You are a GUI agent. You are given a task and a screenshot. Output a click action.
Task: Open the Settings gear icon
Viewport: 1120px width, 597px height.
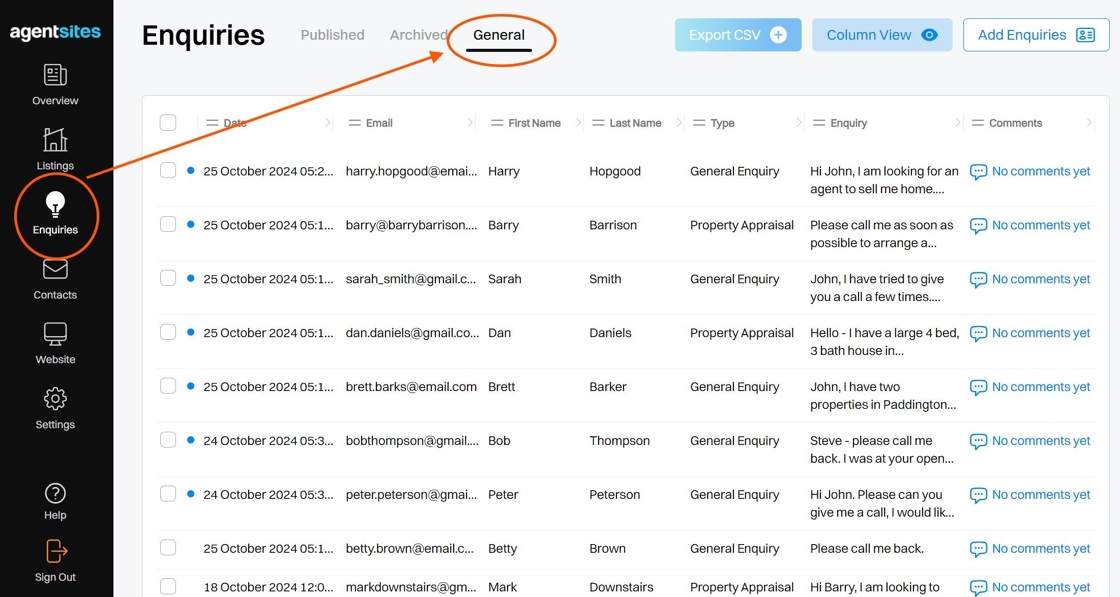click(55, 398)
